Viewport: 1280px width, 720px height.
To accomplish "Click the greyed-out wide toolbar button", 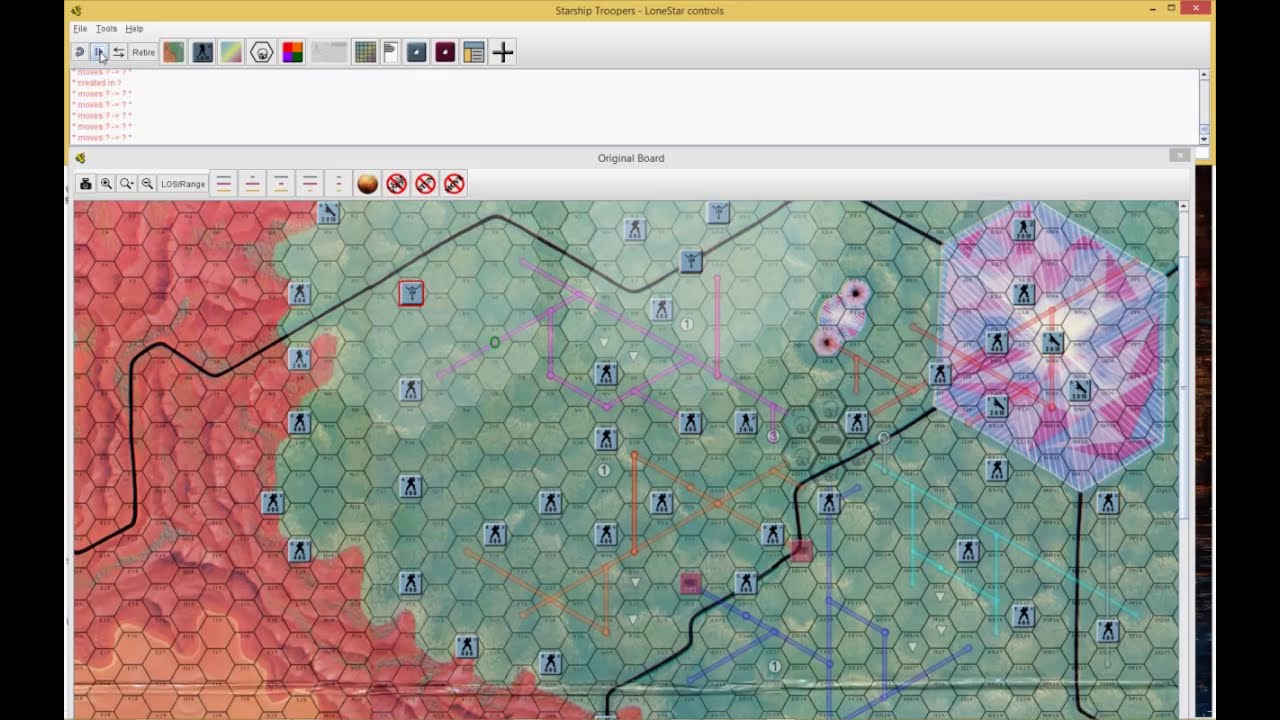I will [x=329, y=52].
